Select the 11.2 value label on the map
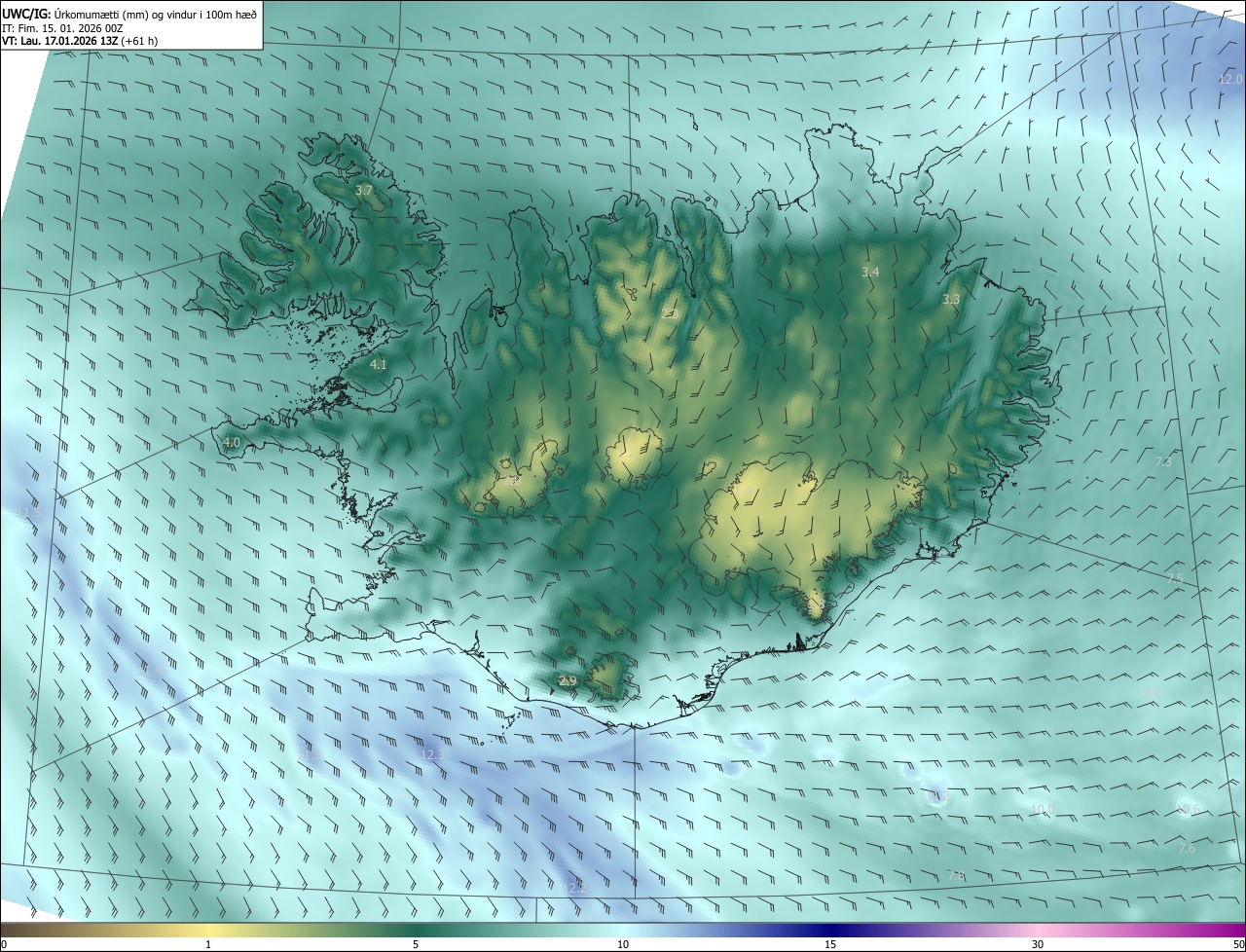1246x952 pixels. 937,796
